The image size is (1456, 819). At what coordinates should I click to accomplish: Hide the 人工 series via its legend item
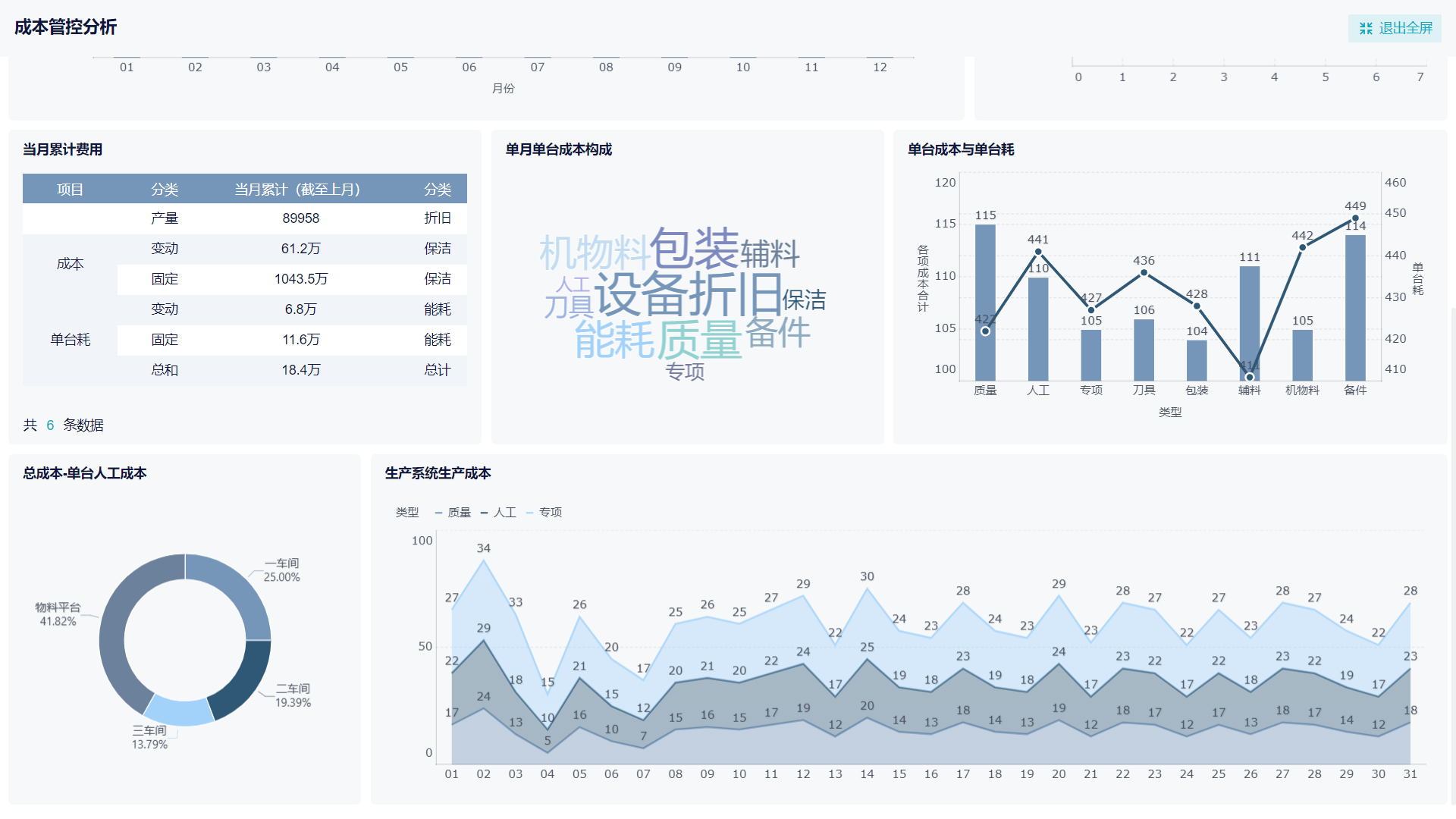tap(504, 513)
